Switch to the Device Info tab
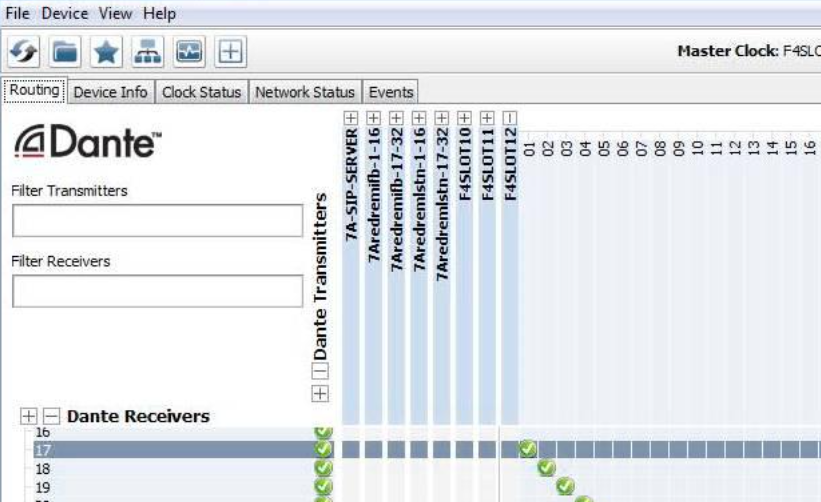 [110, 92]
